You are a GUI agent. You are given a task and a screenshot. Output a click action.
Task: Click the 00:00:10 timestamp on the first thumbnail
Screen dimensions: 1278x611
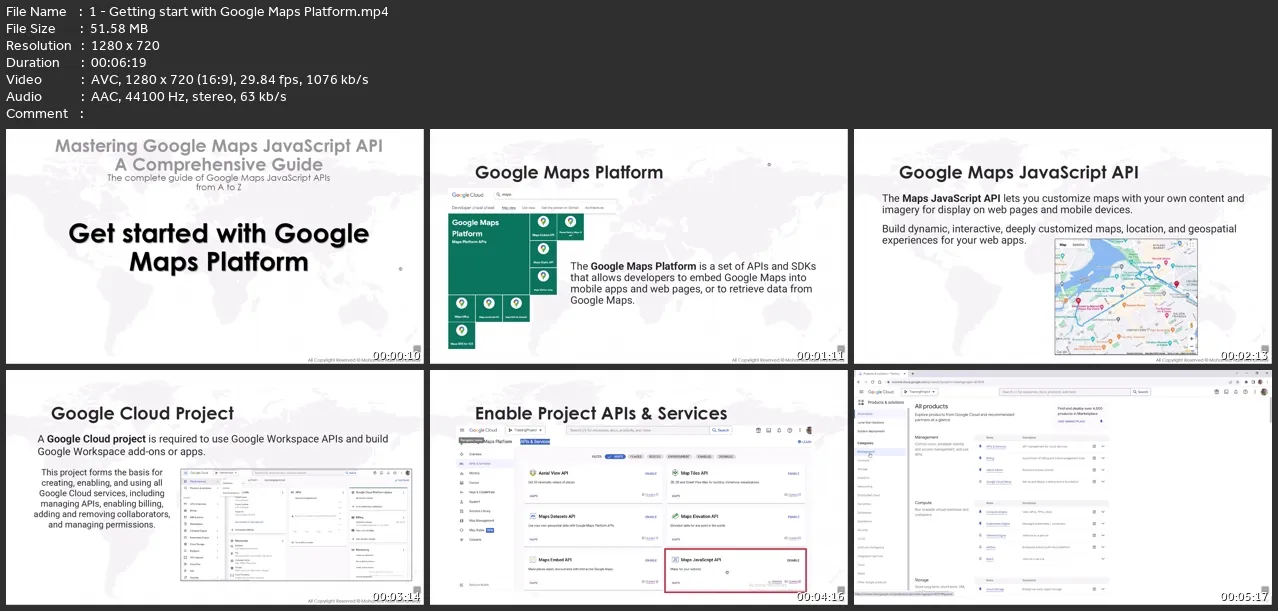397,355
